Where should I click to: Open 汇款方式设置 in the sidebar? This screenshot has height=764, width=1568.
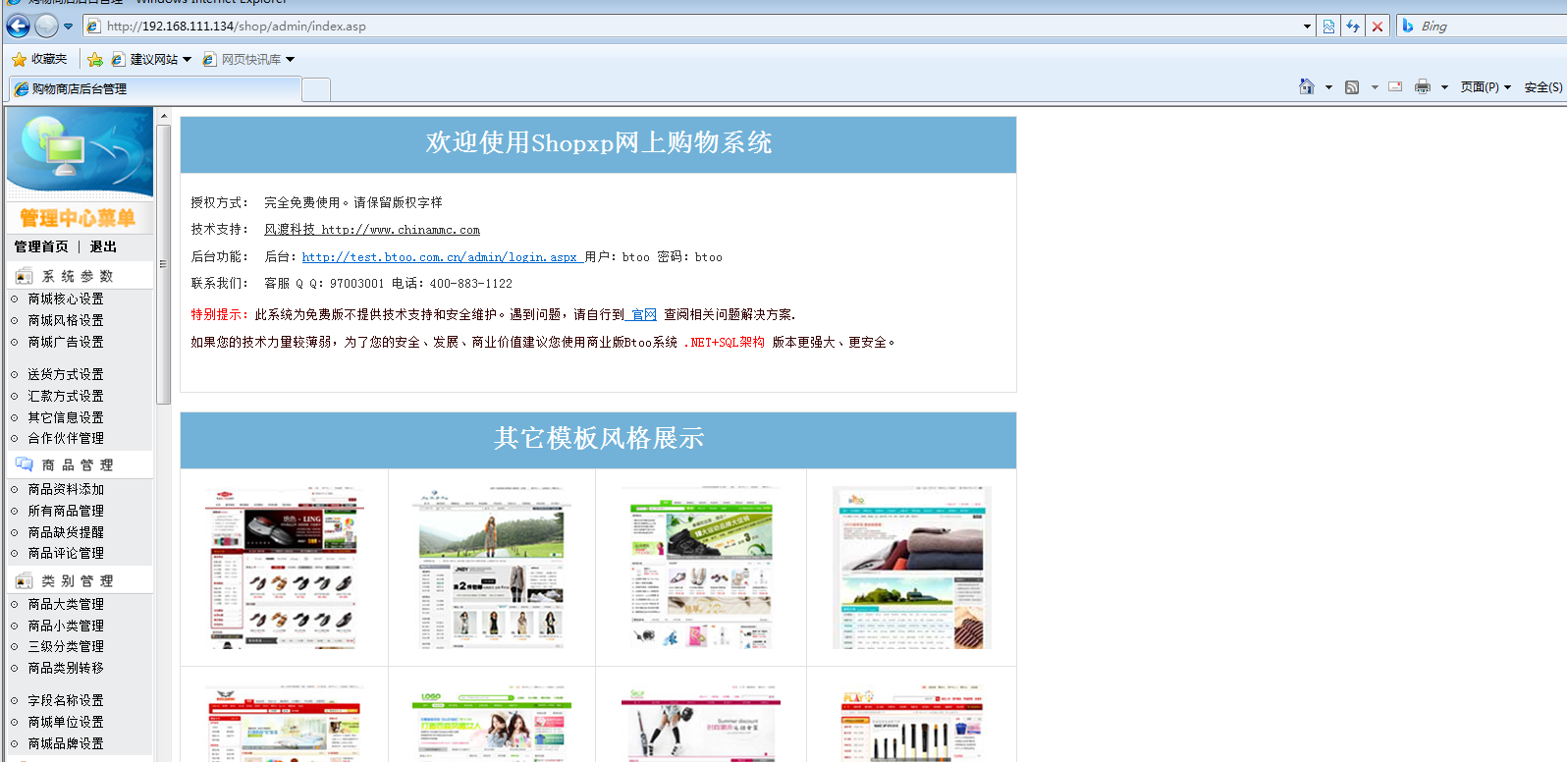[66, 396]
